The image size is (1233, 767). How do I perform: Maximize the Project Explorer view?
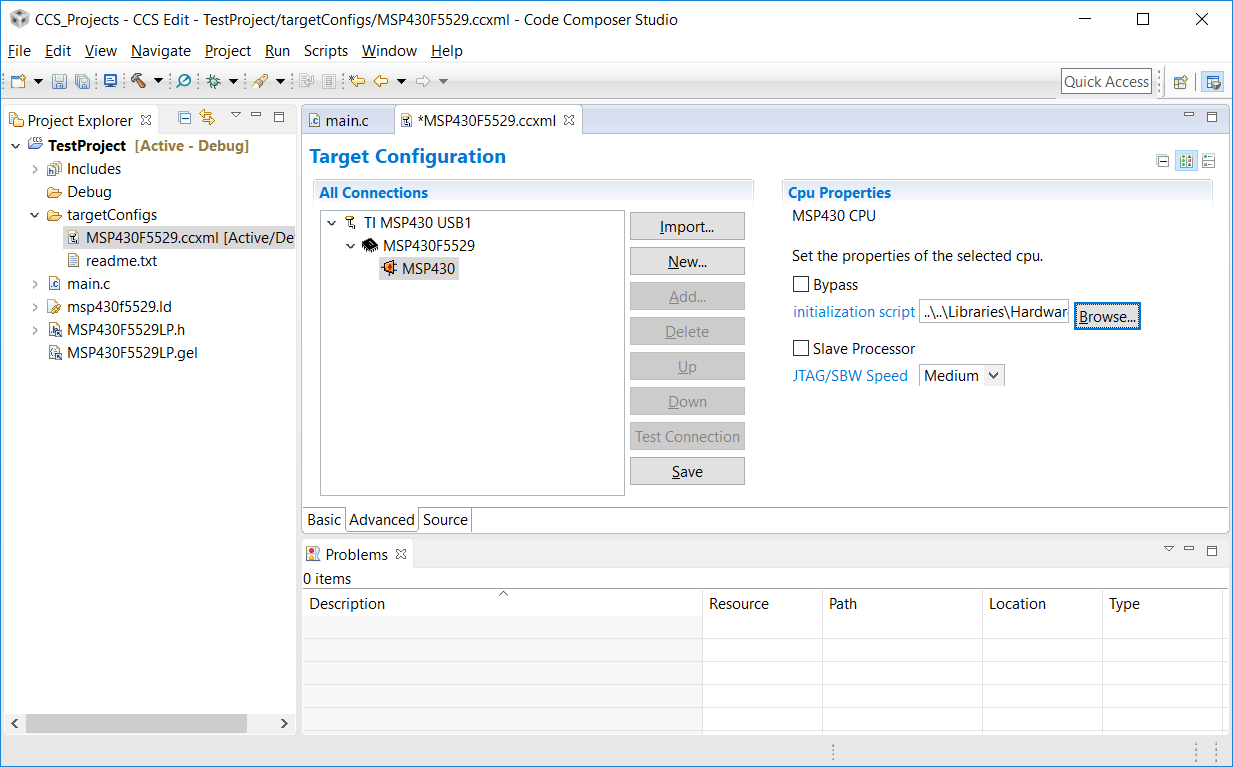tap(279, 117)
